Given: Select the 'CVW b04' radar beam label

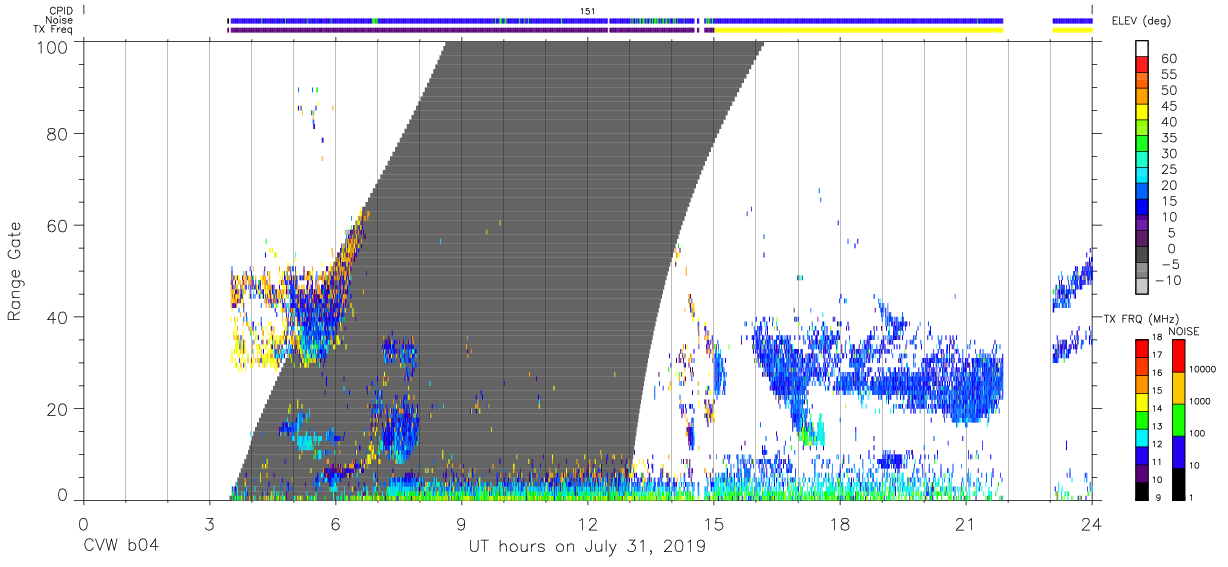Looking at the screenshot, I should (121, 547).
